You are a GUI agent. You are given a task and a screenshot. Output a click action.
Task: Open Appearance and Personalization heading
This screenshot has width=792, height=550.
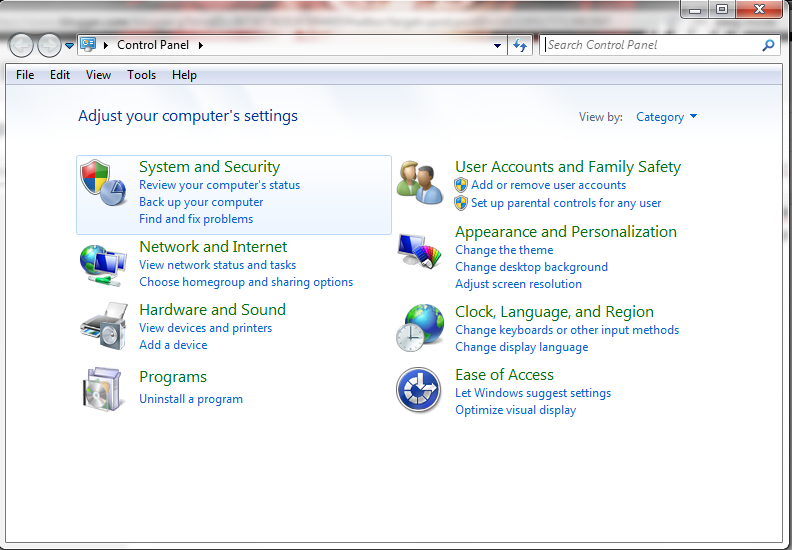pyautogui.click(x=566, y=231)
